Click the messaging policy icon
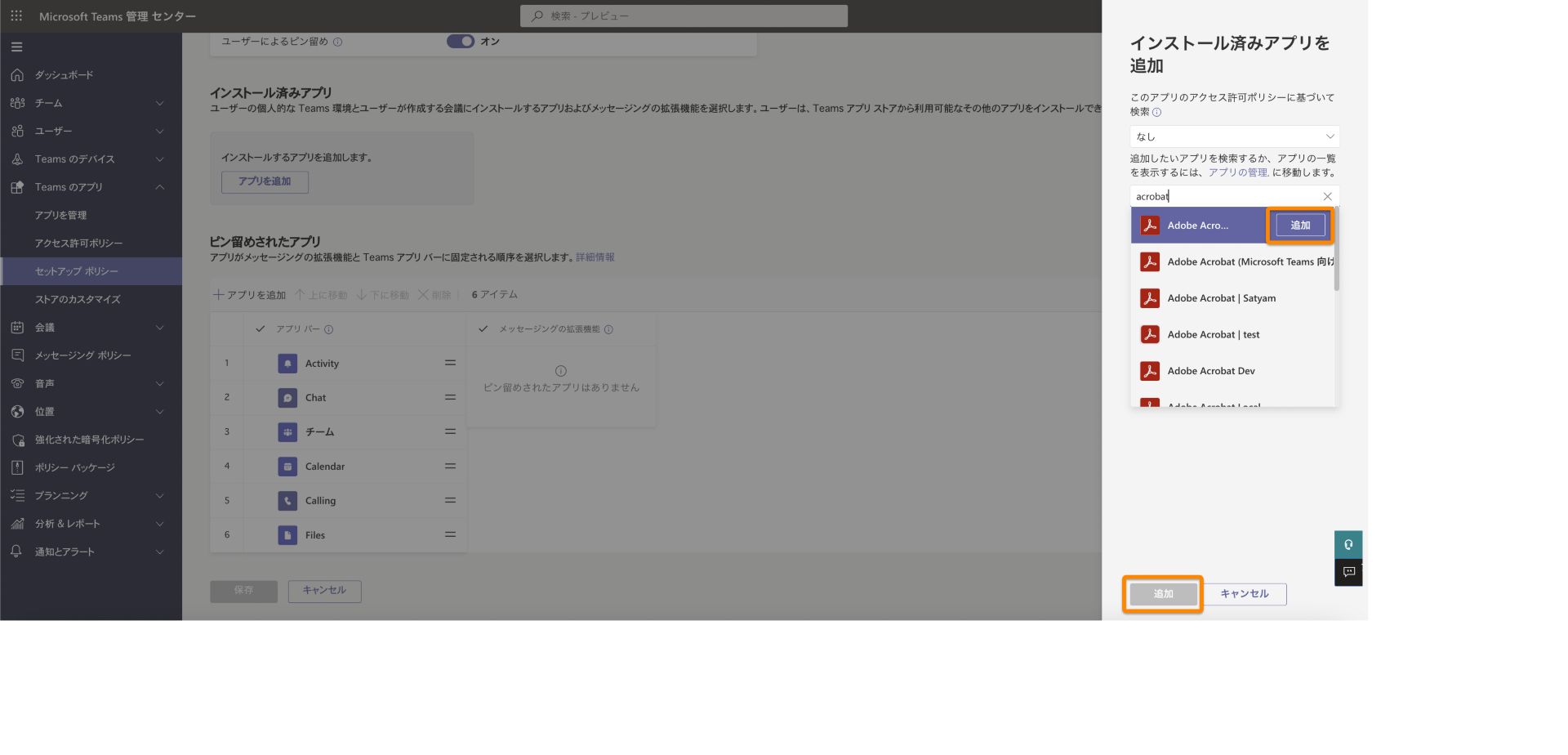The height and width of the screenshot is (755, 1568). point(17,355)
